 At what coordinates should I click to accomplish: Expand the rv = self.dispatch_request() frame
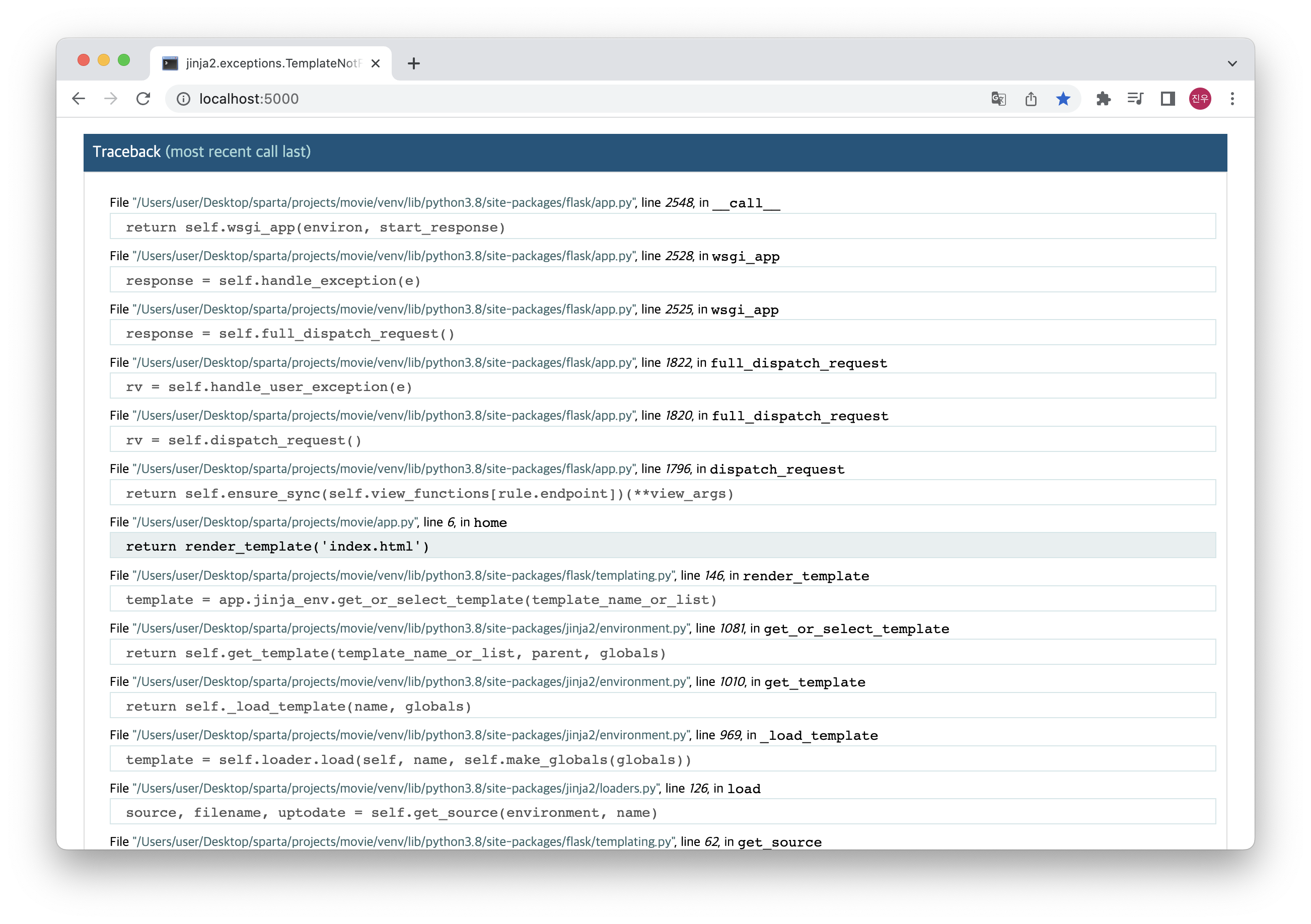click(x=663, y=439)
